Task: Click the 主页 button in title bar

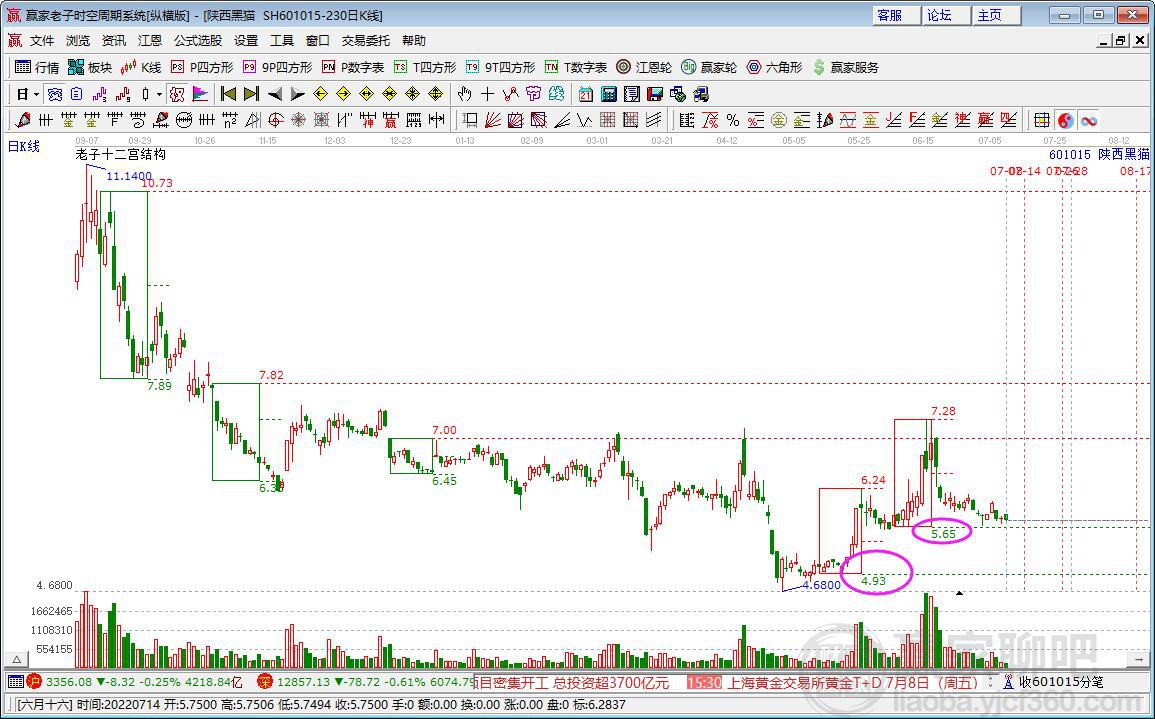Action: (997, 15)
